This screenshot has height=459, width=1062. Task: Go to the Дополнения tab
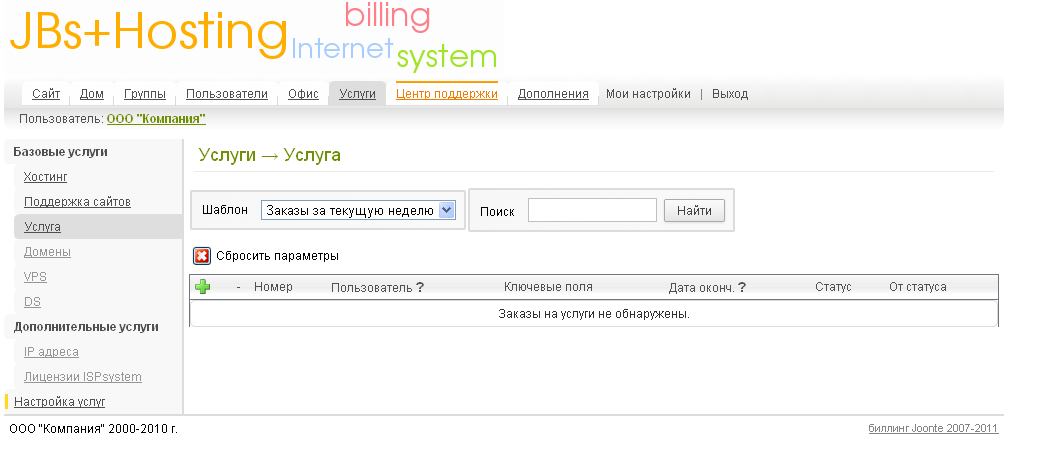(553, 94)
